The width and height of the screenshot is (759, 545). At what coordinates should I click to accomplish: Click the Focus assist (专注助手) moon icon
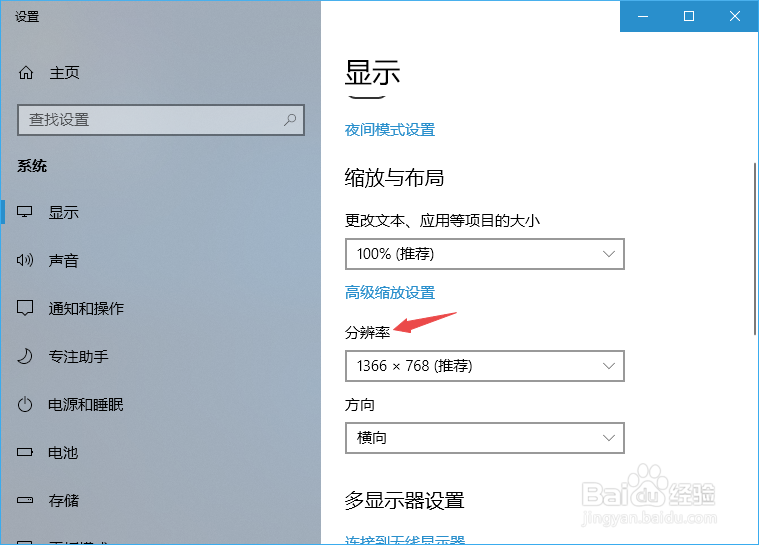(x=26, y=357)
